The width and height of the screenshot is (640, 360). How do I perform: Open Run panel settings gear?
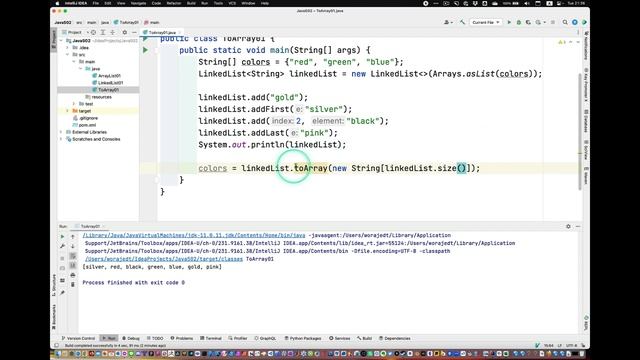pos(568,226)
